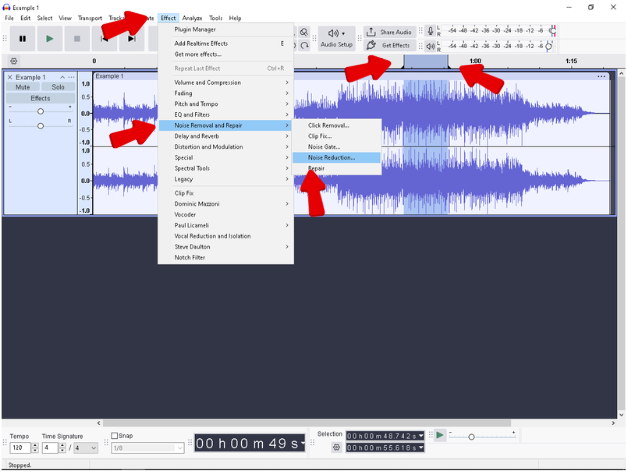Click play-at-speed green button at bottom
The width and height of the screenshot is (626, 474).
(x=439, y=436)
